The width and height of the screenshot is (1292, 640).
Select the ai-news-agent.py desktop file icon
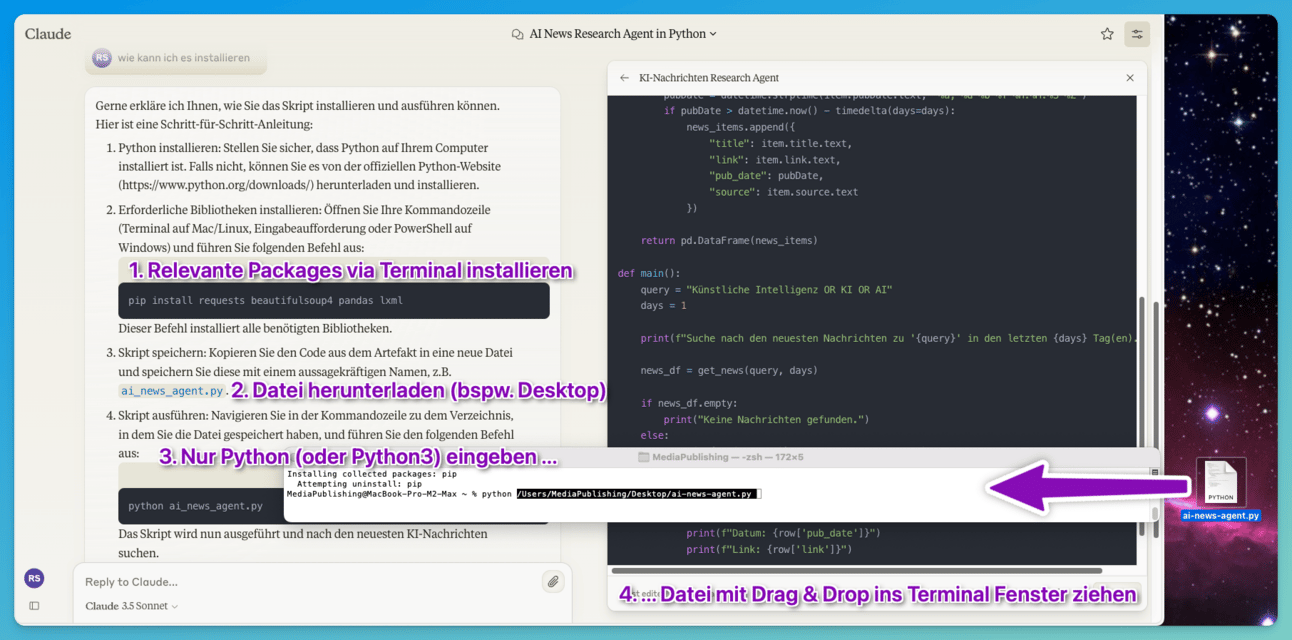pyautogui.click(x=1221, y=482)
